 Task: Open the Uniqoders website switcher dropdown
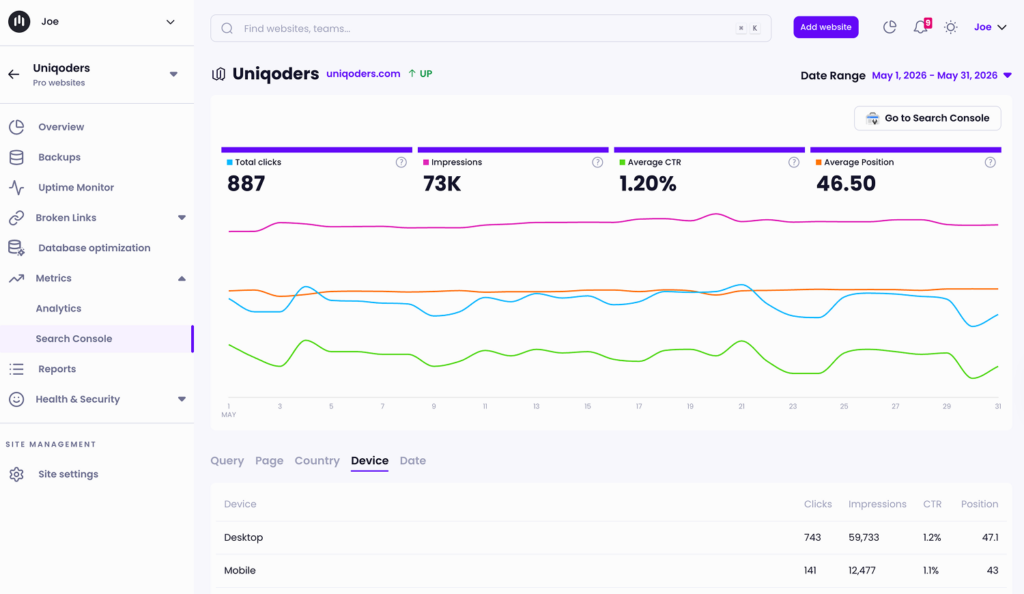pyautogui.click(x=174, y=74)
